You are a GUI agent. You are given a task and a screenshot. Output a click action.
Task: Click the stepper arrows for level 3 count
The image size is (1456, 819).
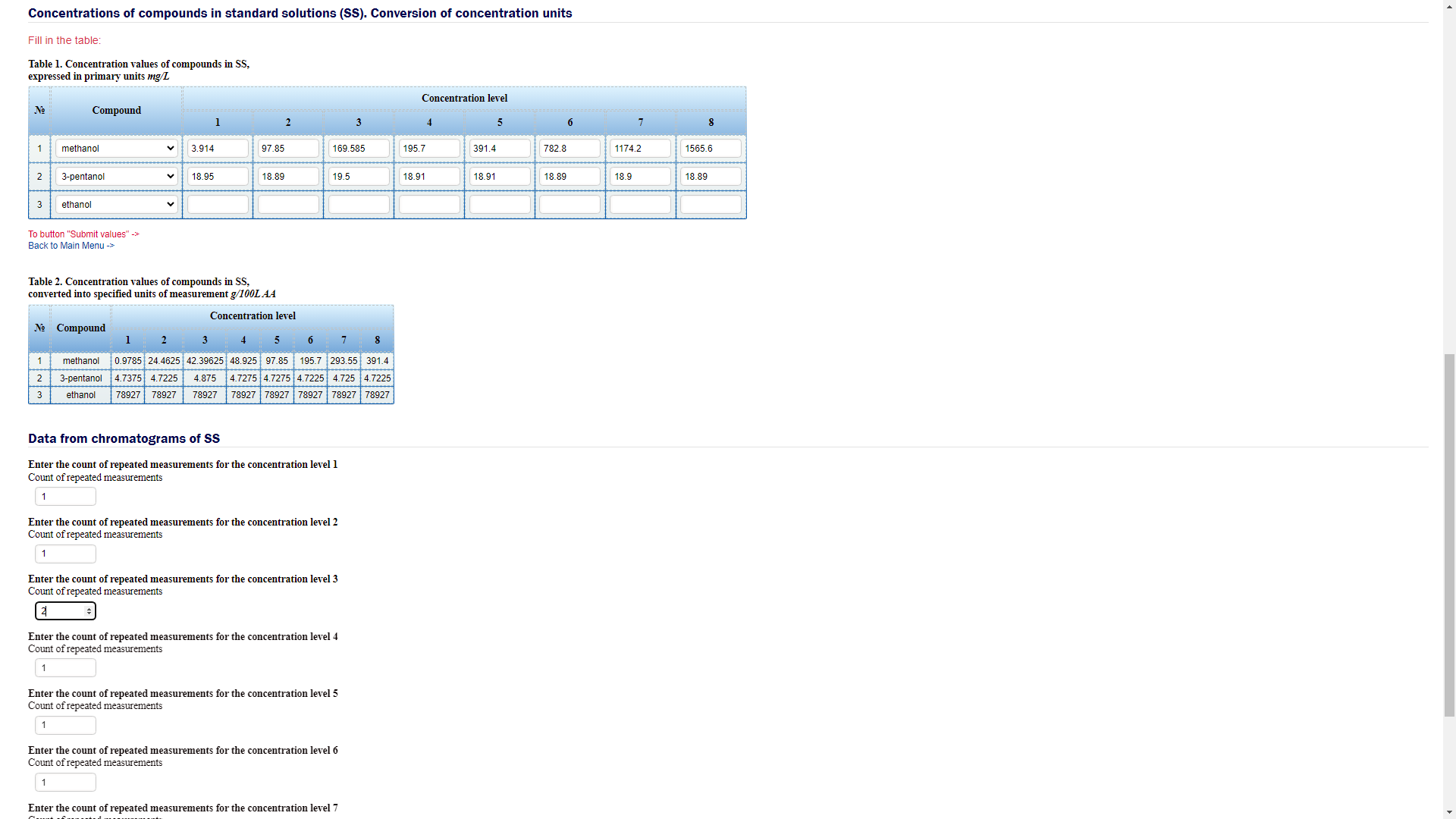[89, 611]
